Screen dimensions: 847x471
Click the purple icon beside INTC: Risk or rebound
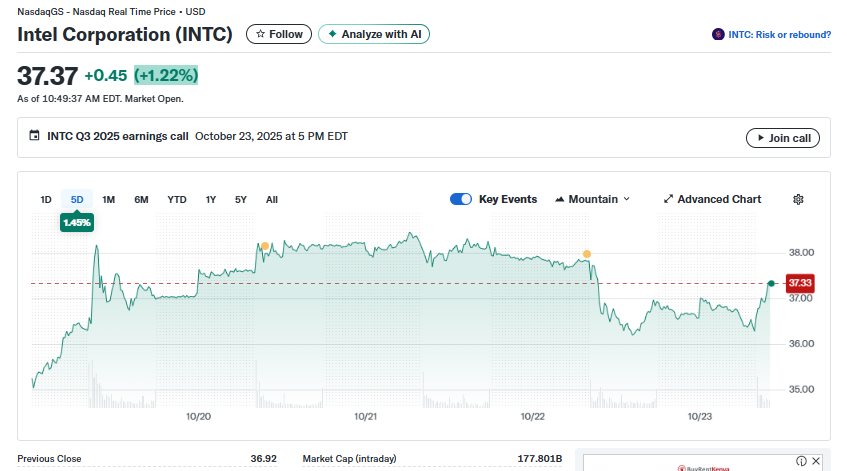[717, 34]
